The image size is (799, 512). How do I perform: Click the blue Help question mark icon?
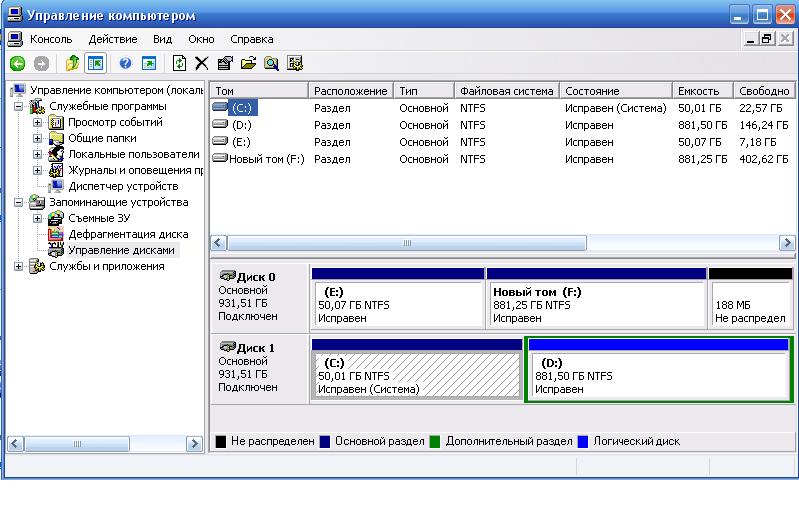click(125, 63)
